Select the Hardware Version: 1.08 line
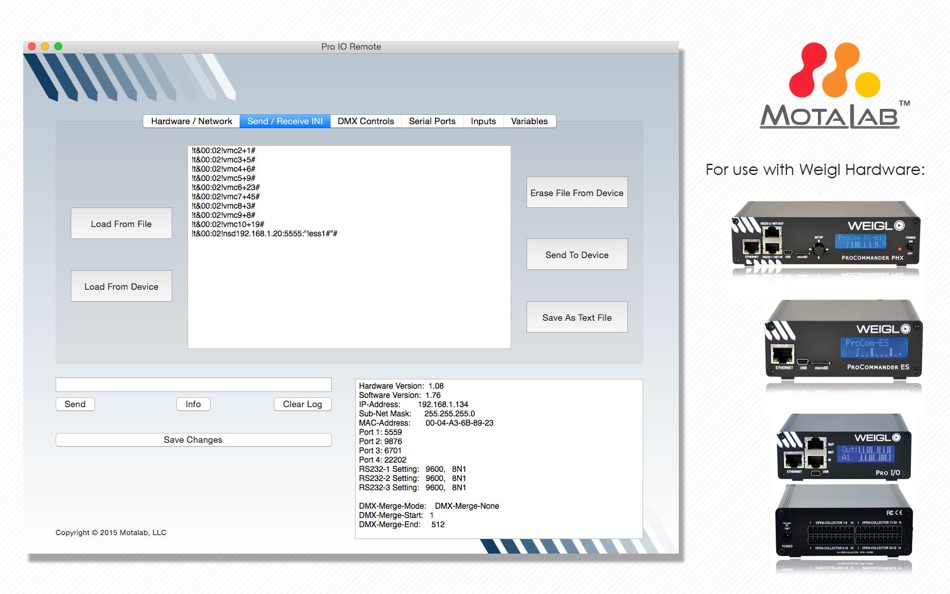The image size is (950, 594). [x=401, y=386]
